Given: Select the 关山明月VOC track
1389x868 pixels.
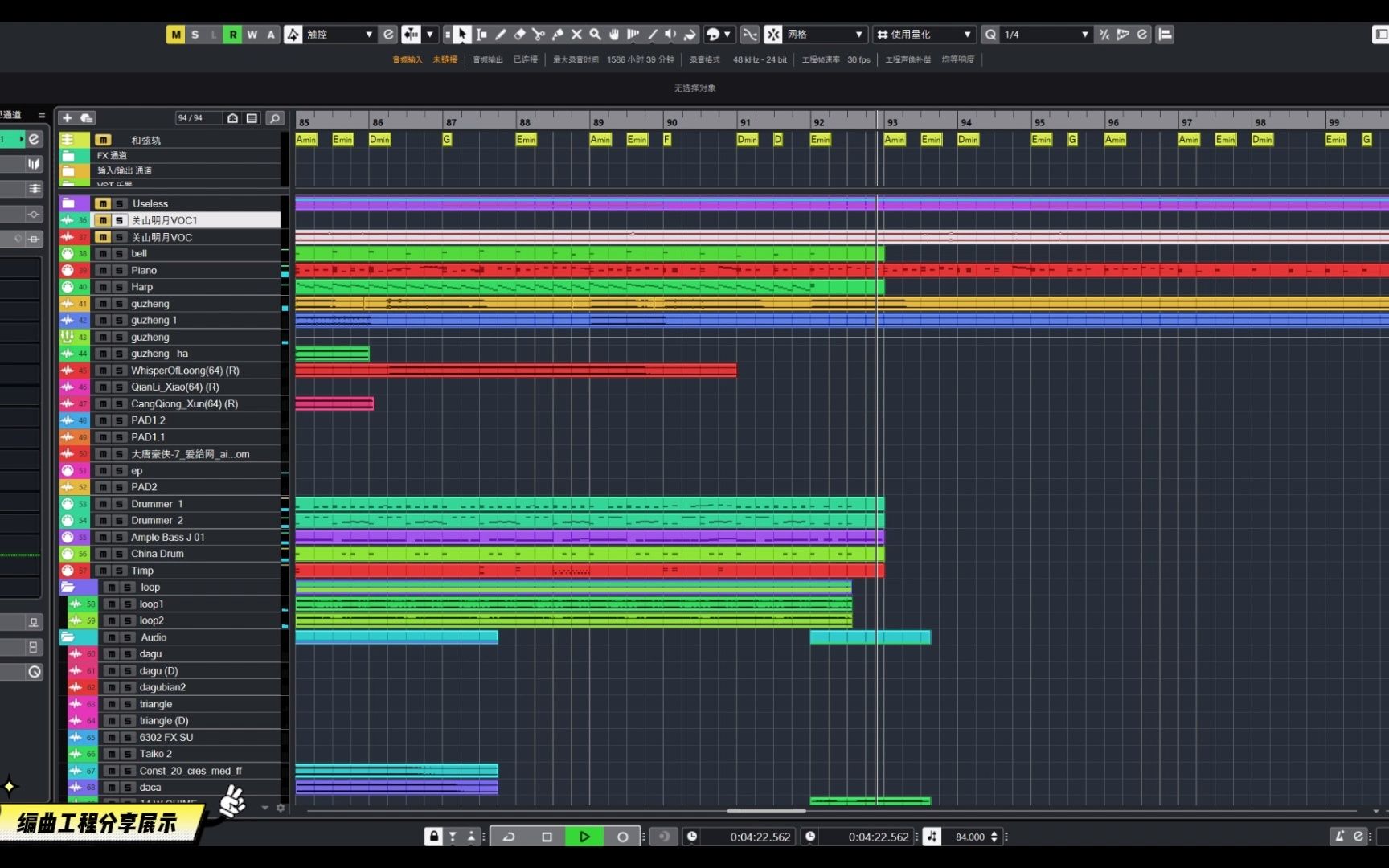Looking at the screenshot, I should tap(170, 237).
